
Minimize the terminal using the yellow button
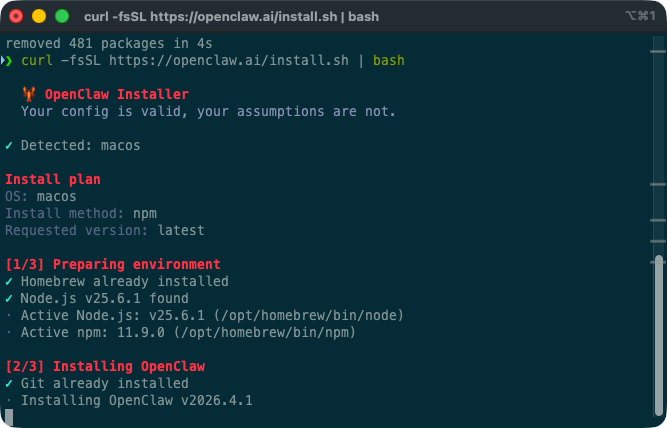point(39,16)
